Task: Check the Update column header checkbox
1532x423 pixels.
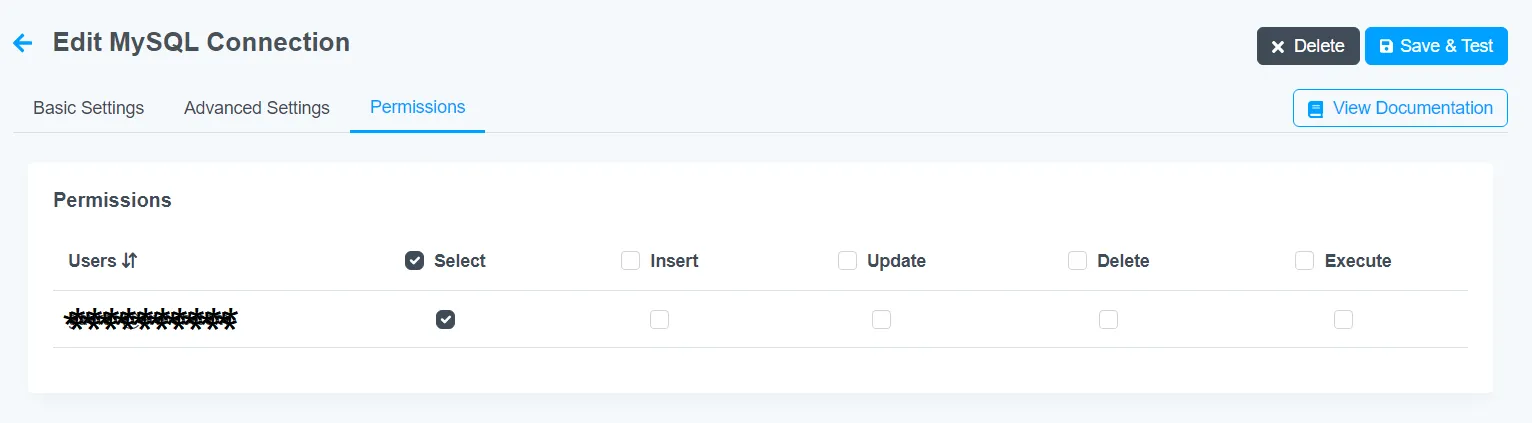Action: coord(847,260)
